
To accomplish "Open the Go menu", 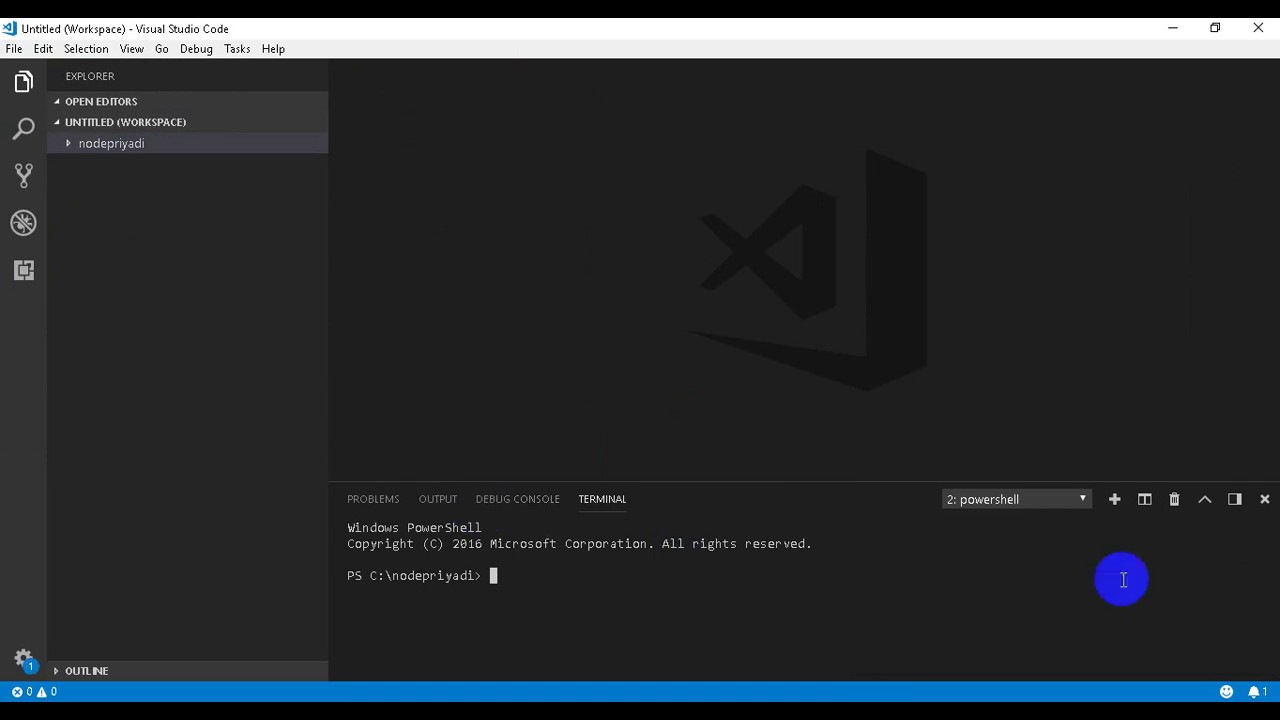I will point(162,49).
